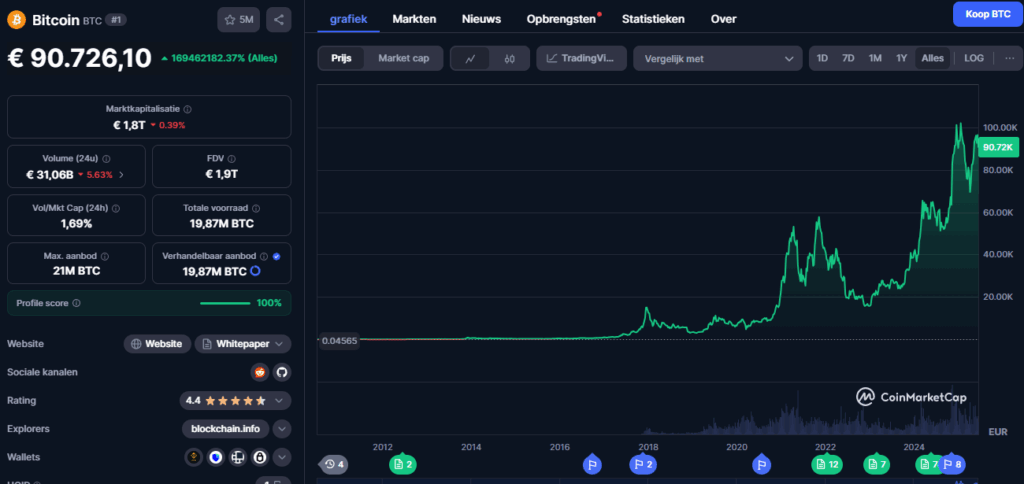Select the 7D time range
Viewport: 1024px width, 484px height.
tap(848, 58)
